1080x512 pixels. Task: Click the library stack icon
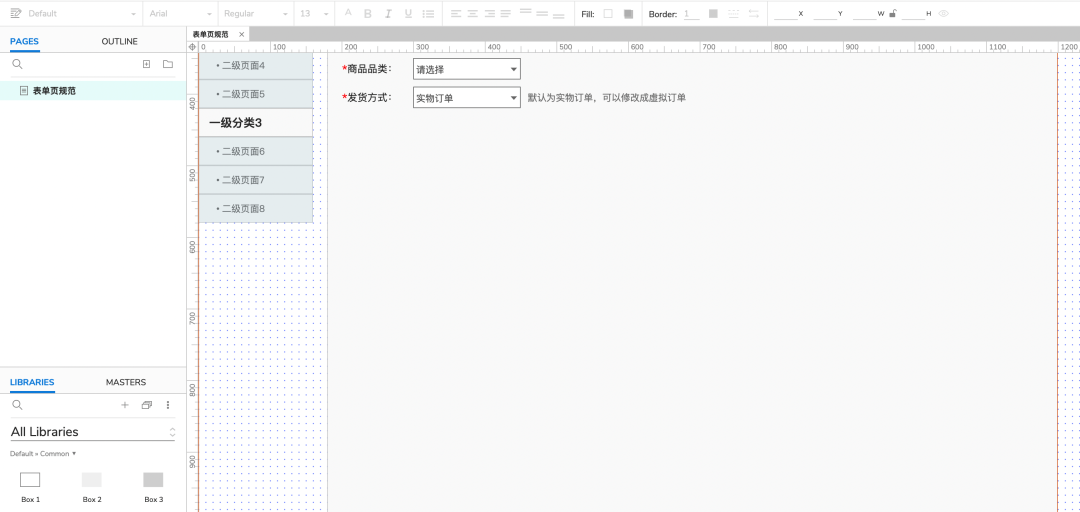click(x=146, y=405)
